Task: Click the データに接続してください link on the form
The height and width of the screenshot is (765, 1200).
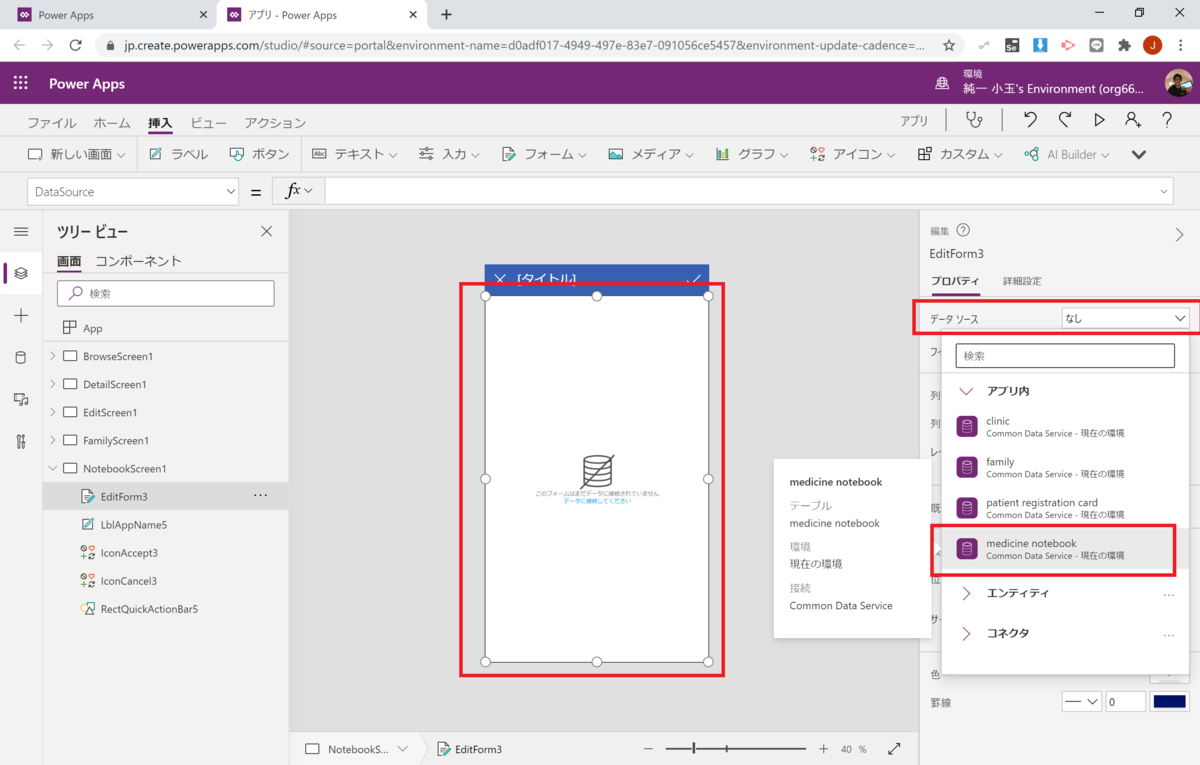Action: [x=597, y=500]
